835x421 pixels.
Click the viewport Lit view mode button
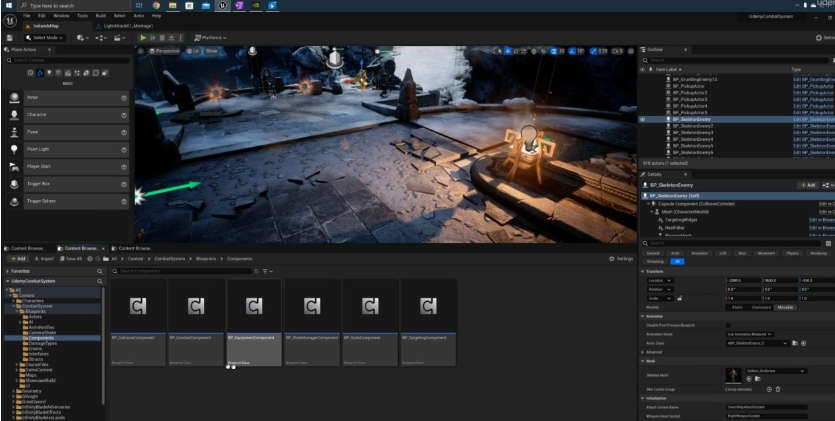(193, 51)
